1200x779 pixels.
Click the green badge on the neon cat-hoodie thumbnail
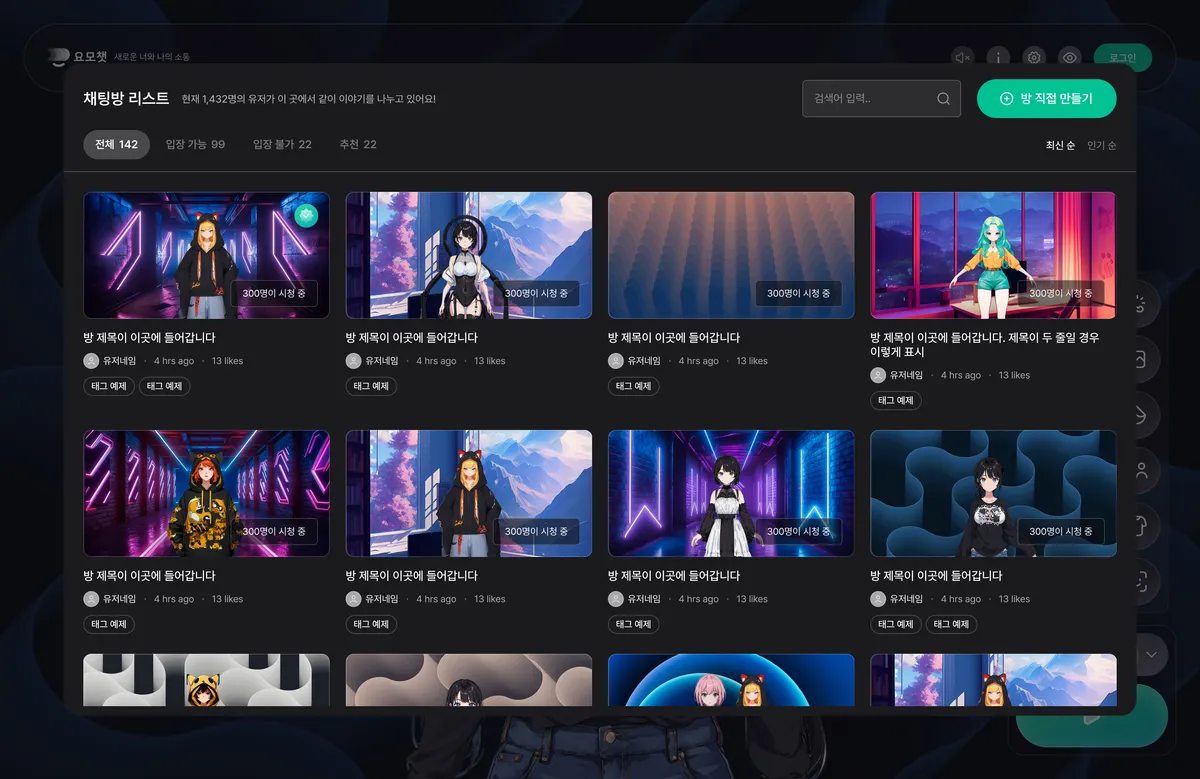click(x=306, y=215)
